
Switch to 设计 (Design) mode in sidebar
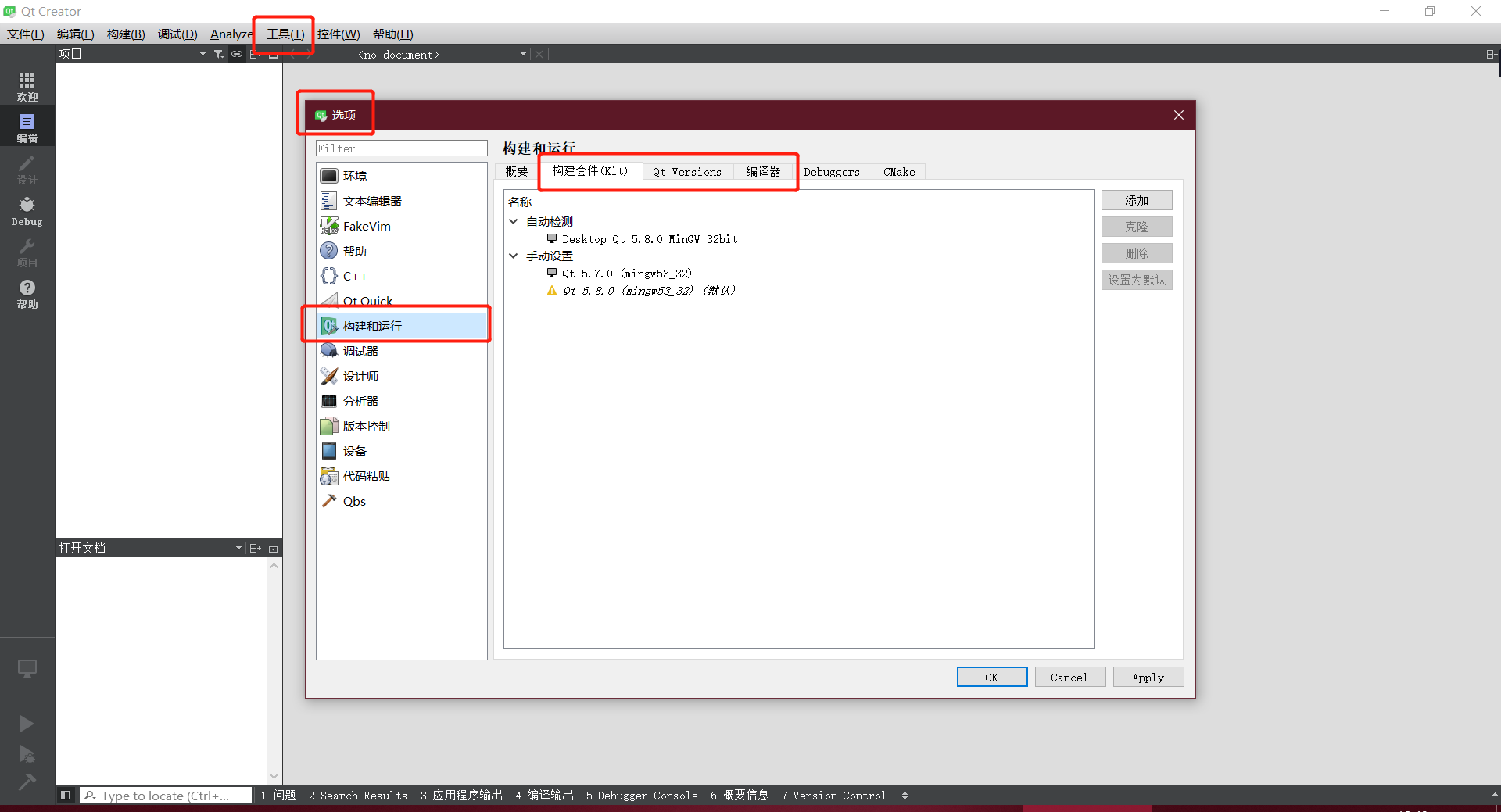[27, 170]
